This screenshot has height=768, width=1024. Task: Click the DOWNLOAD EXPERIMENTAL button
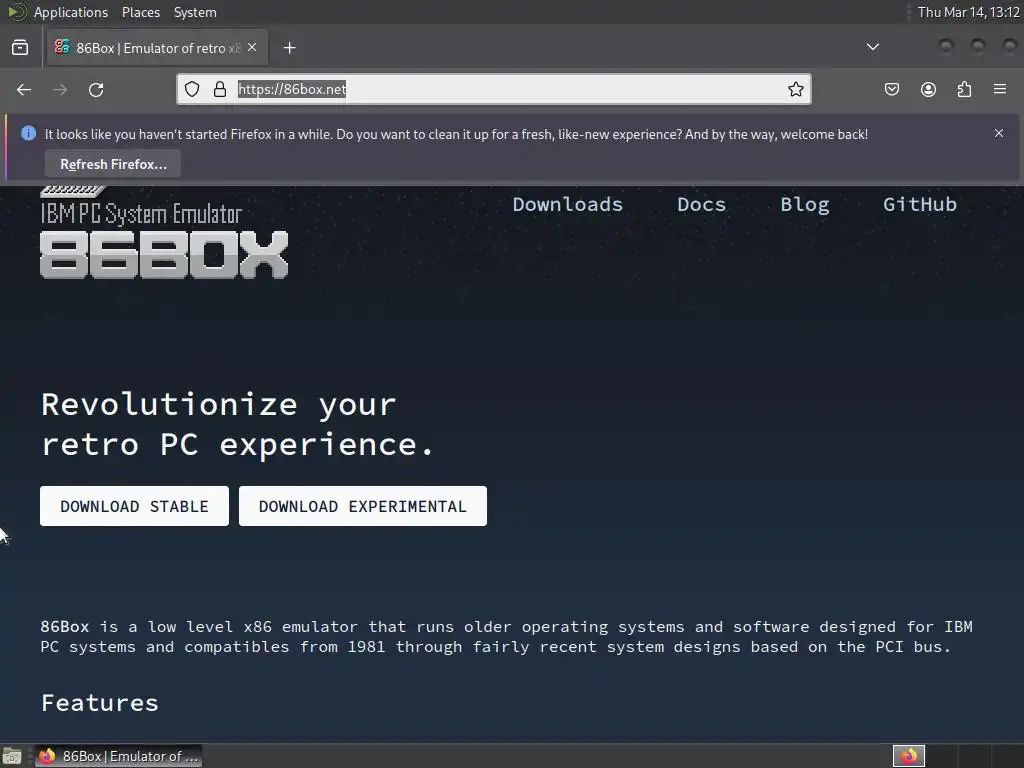(x=362, y=506)
